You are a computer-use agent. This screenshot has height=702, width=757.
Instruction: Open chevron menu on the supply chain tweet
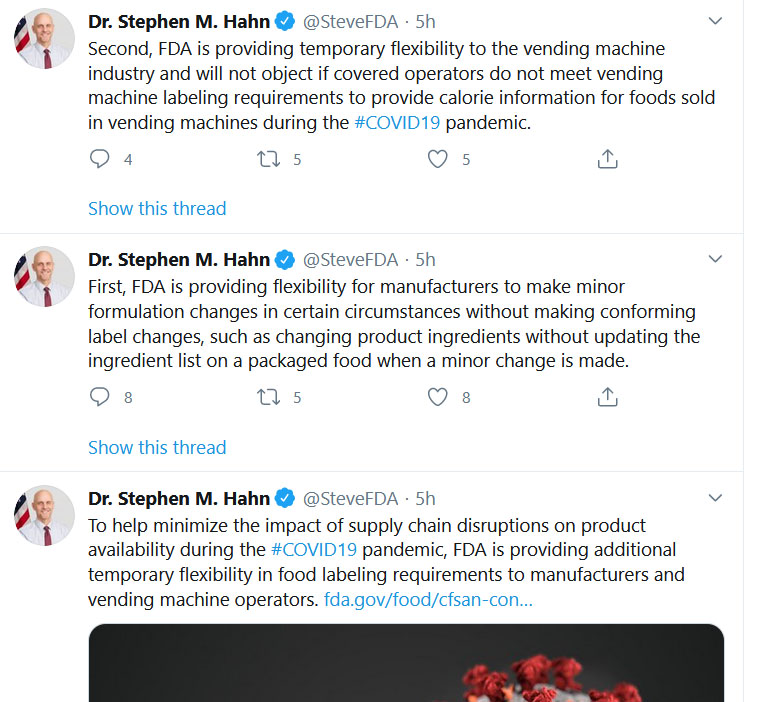tap(715, 498)
